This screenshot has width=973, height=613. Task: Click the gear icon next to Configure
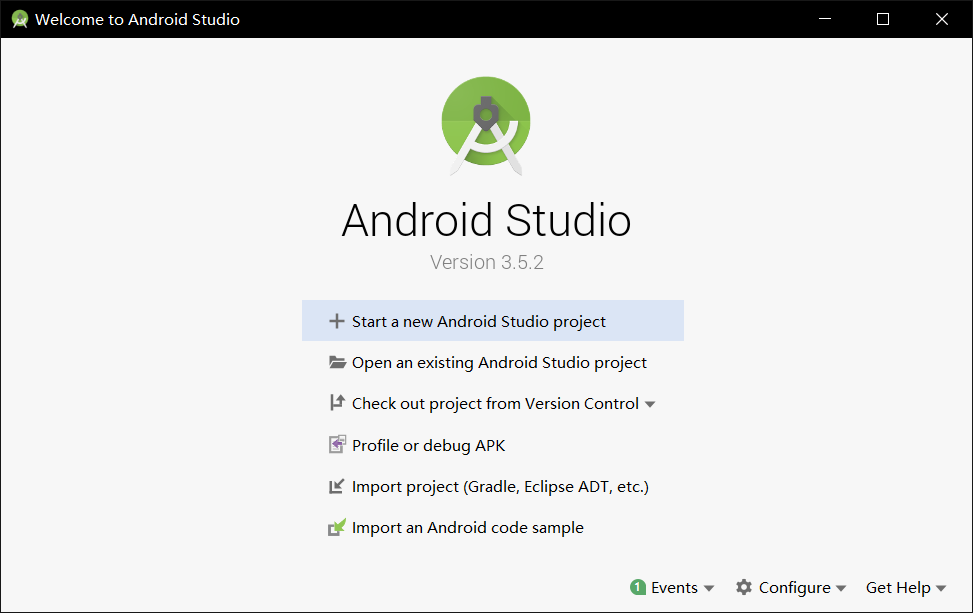point(742,587)
